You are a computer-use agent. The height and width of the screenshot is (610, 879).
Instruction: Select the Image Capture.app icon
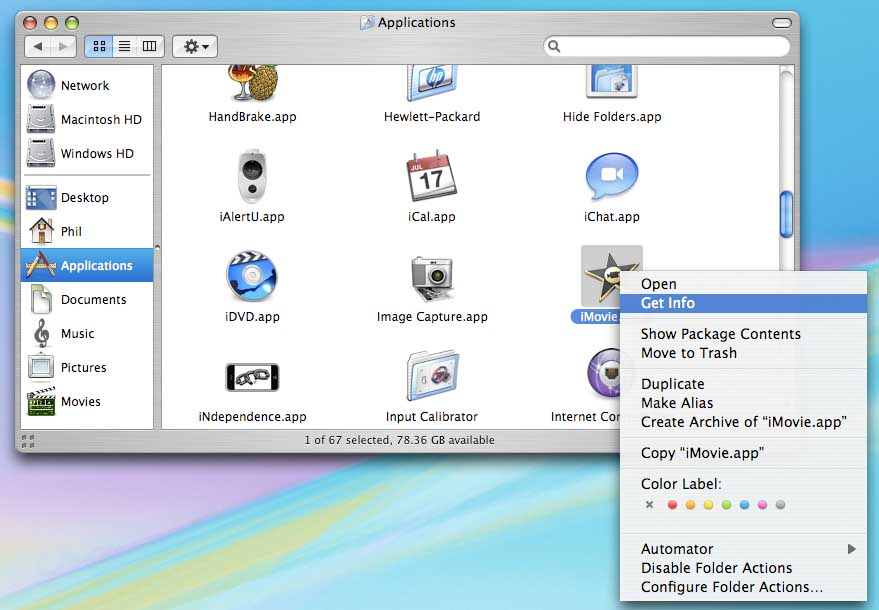tap(432, 278)
